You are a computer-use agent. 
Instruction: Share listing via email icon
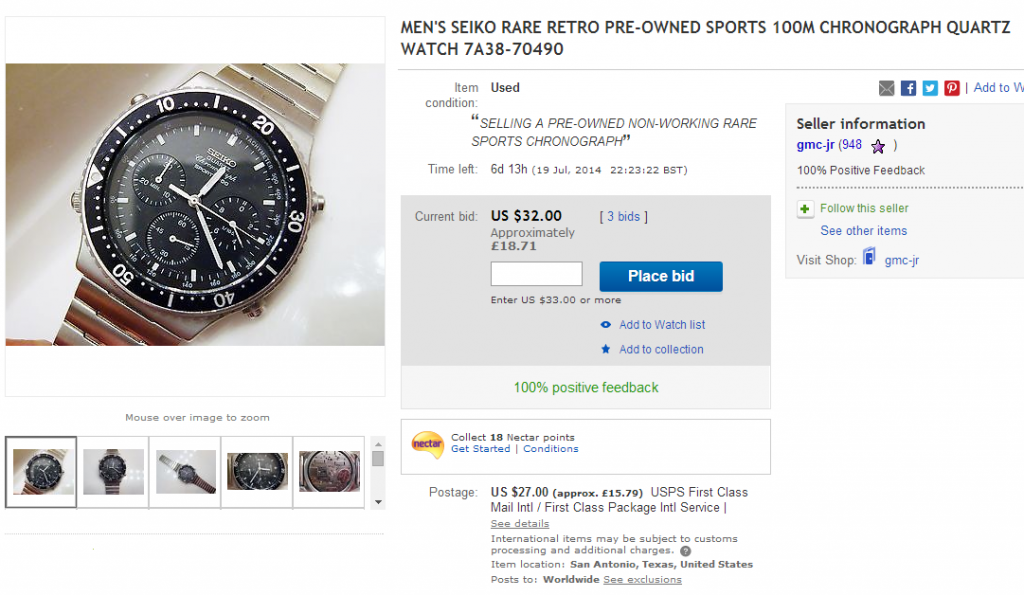[x=886, y=88]
